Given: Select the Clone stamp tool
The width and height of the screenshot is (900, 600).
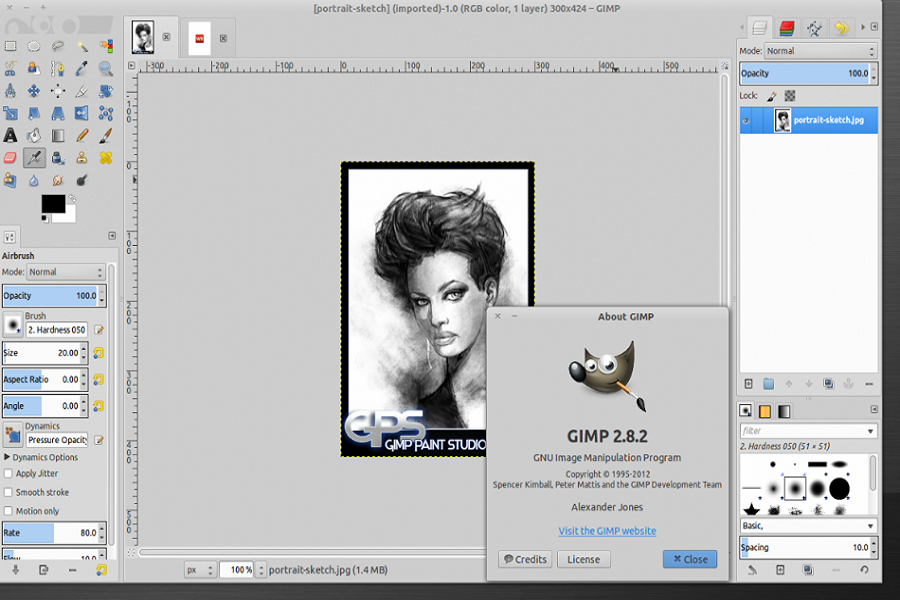Looking at the screenshot, I should 82,158.
